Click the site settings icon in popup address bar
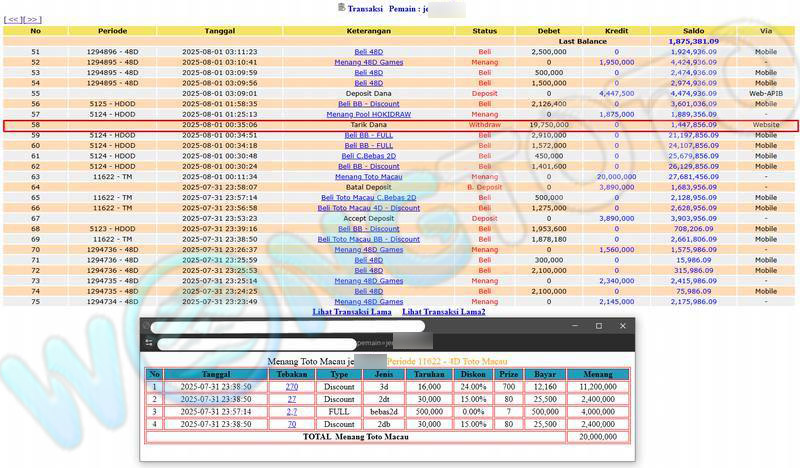Screen dimensions: 800x468 click(149, 343)
